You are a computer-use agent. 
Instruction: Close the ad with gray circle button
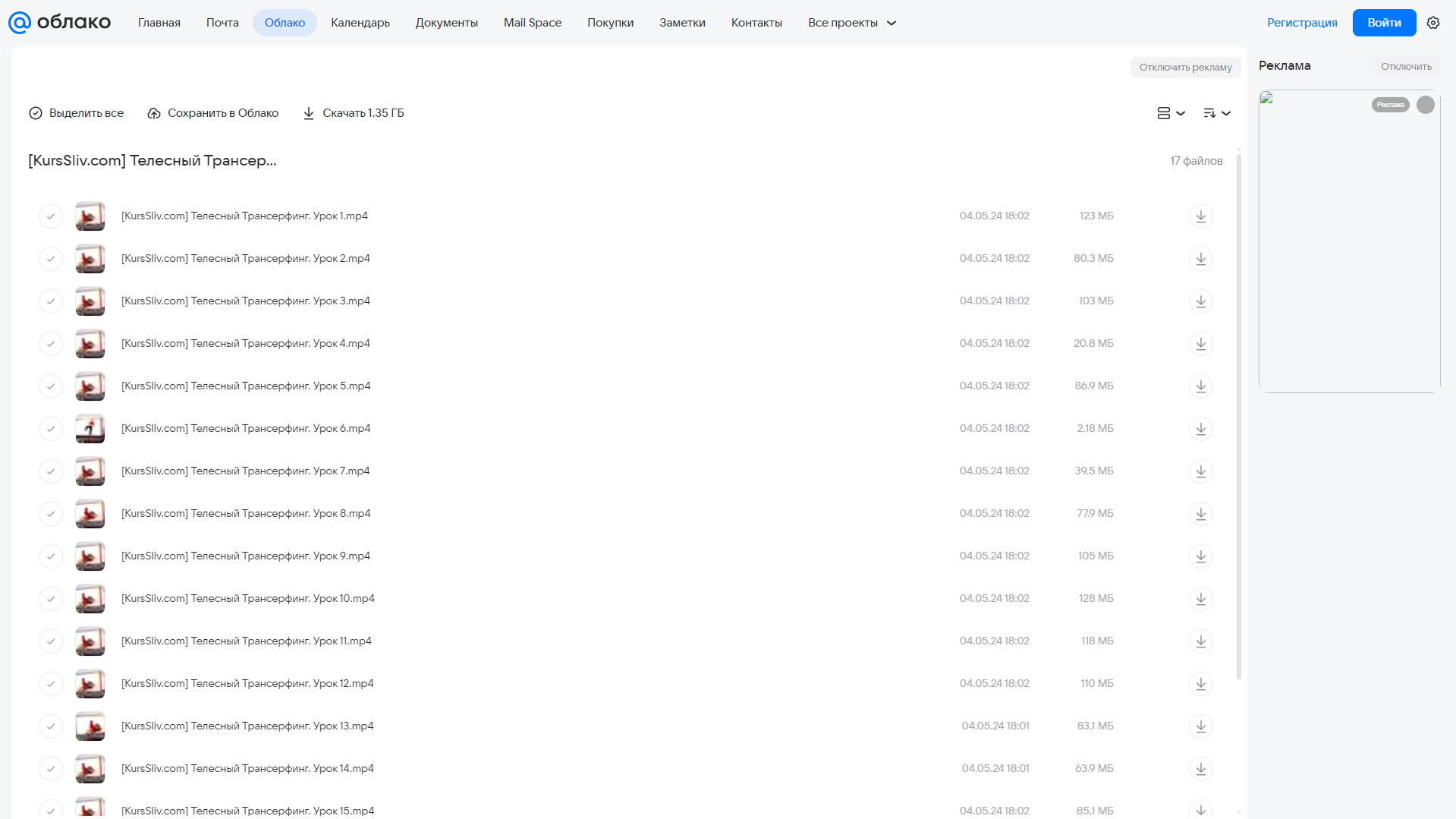(1425, 105)
